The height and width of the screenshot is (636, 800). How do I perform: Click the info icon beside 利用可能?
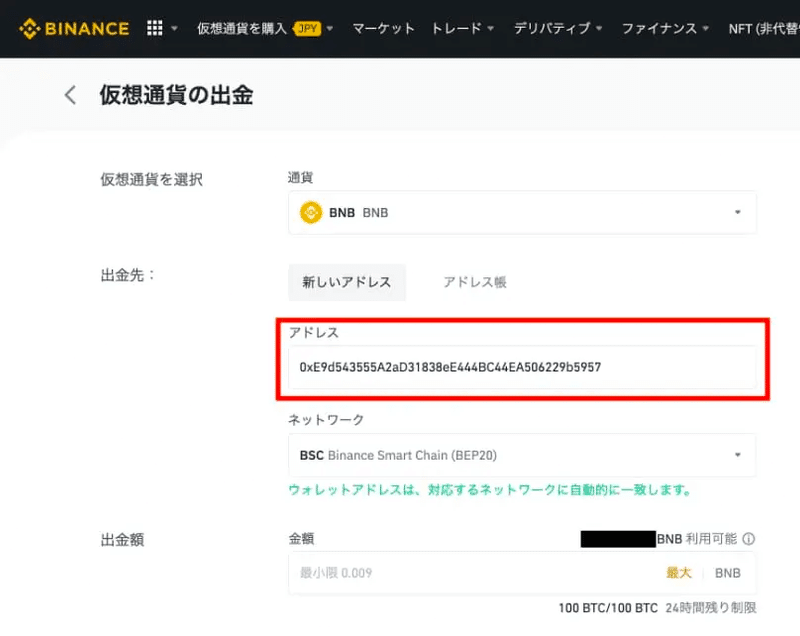(748, 539)
